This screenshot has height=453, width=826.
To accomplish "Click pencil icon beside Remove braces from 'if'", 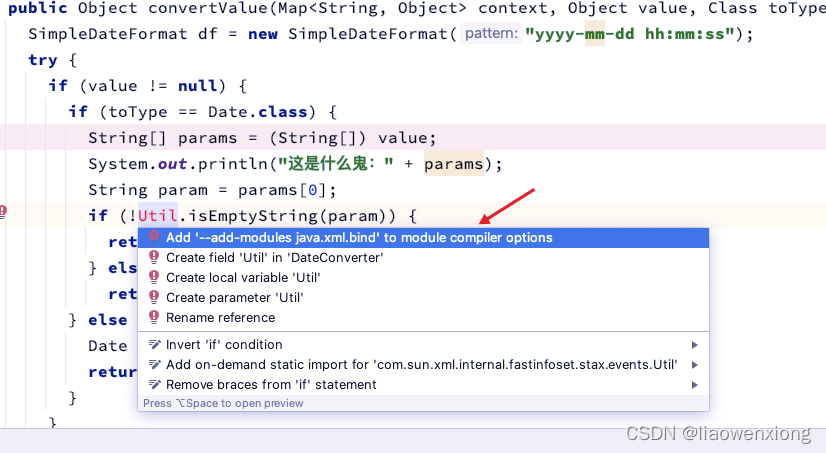I will pyautogui.click(x=154, y=385).
